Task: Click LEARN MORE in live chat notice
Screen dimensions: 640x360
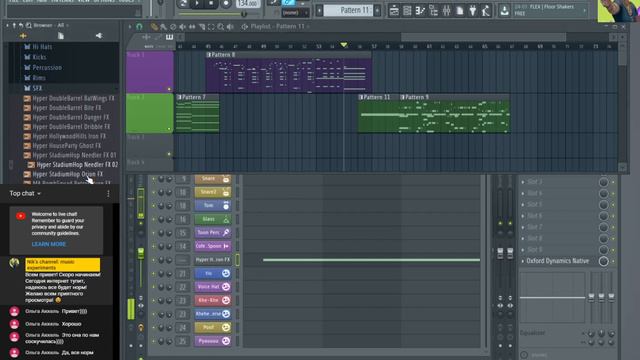Action: click(x=49, y=244)
